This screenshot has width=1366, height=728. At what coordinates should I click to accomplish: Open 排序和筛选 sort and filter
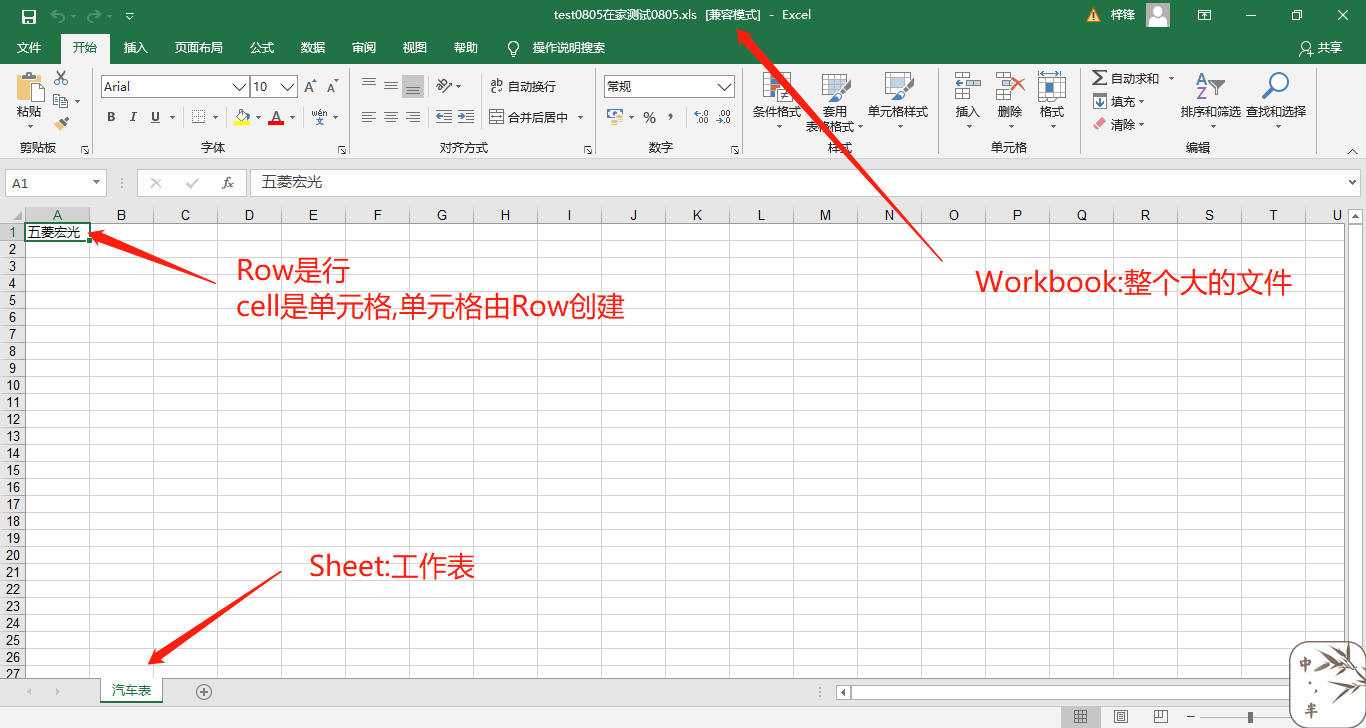(1210, 100)
